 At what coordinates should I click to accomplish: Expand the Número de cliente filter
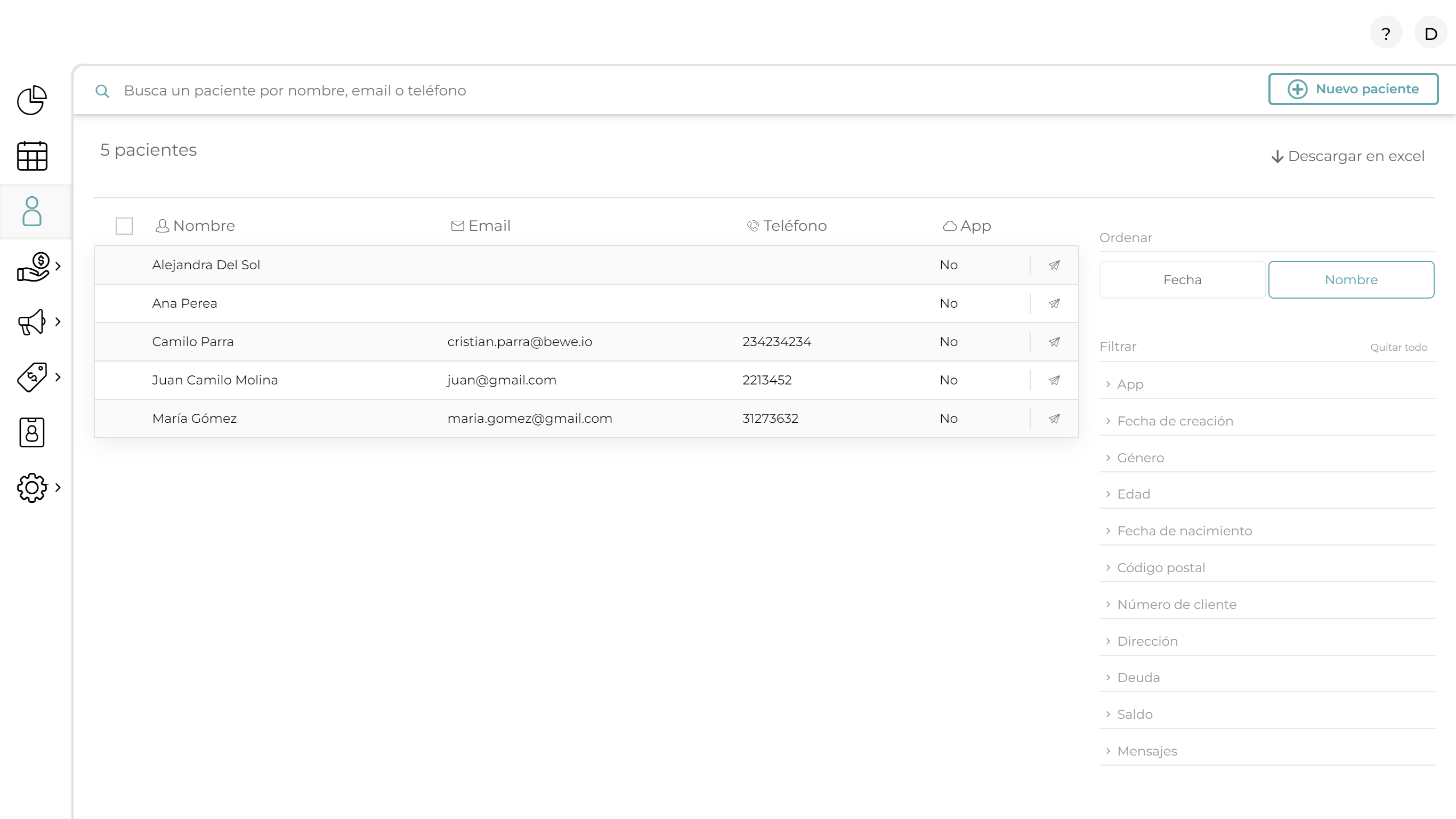coord(1267,604)
